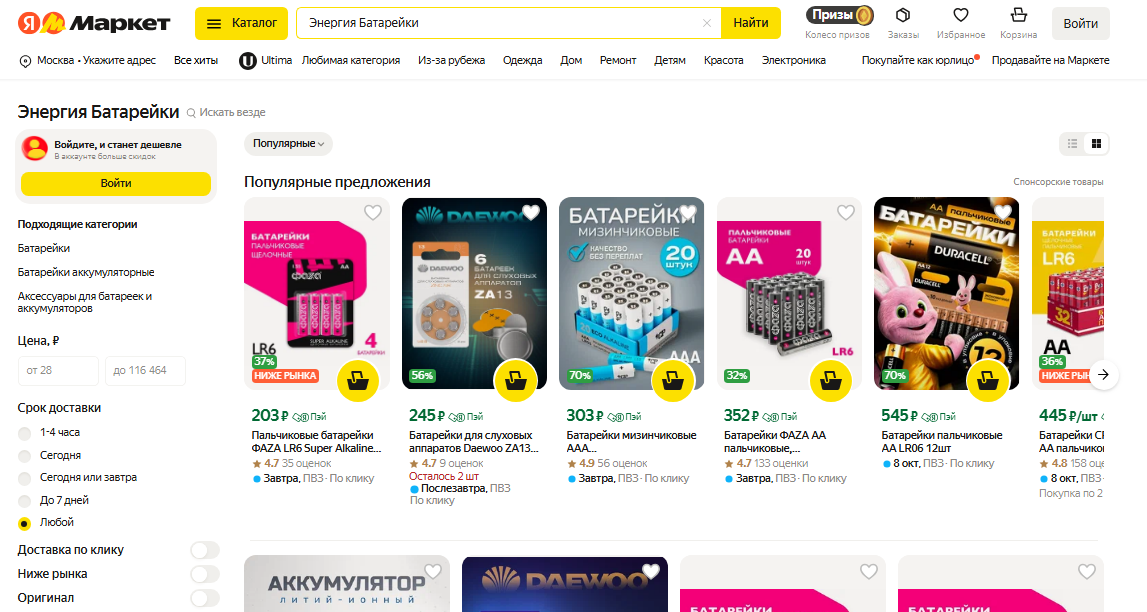Add the FAZA LR6 203₽ batteries to cart
The height and width of the screenshot is (612, 1147).
358,381
